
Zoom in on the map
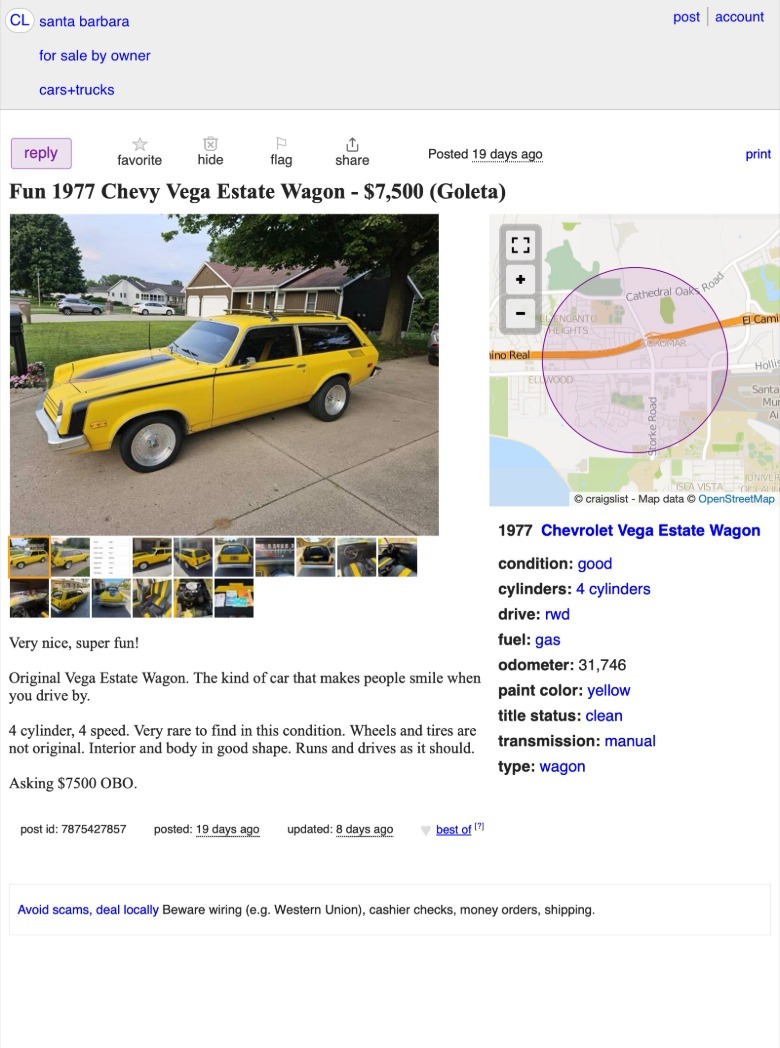(x=521, y=279)
